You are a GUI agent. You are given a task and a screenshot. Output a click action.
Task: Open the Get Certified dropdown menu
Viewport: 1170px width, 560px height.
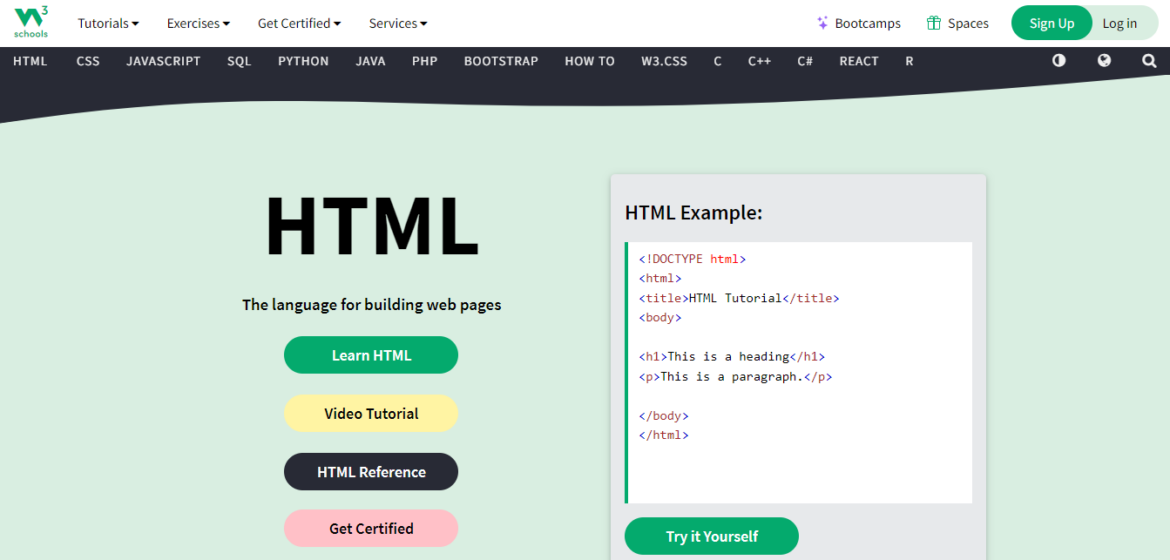299,23
